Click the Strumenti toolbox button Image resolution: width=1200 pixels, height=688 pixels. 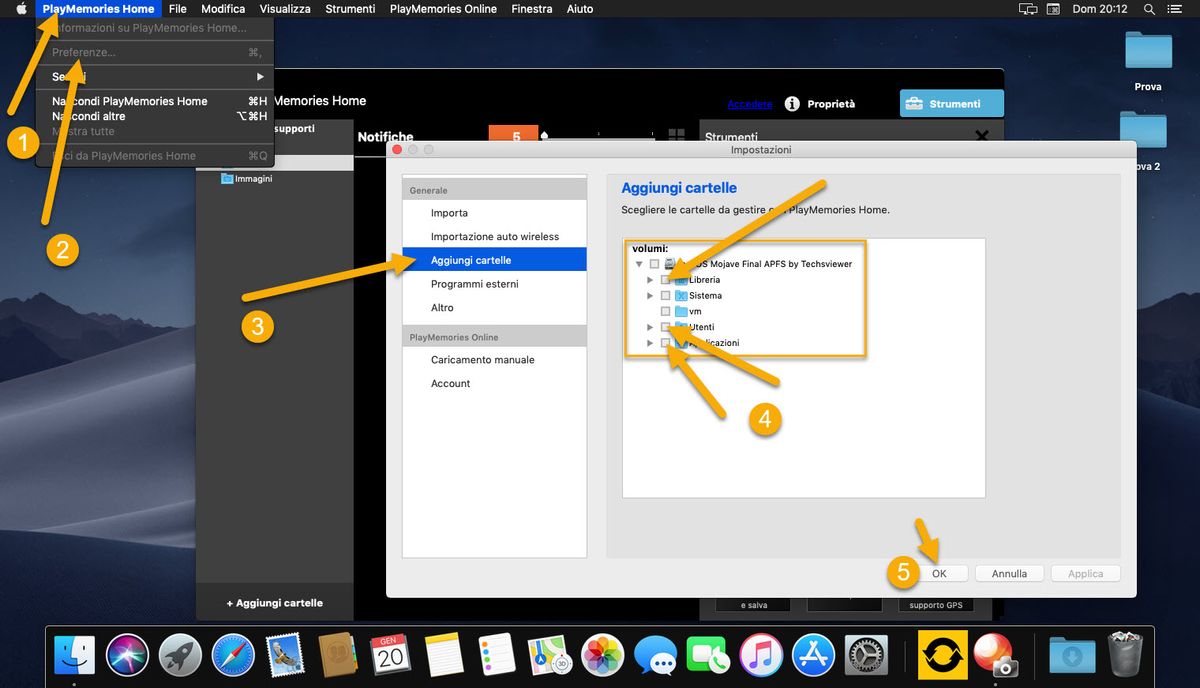951,104
